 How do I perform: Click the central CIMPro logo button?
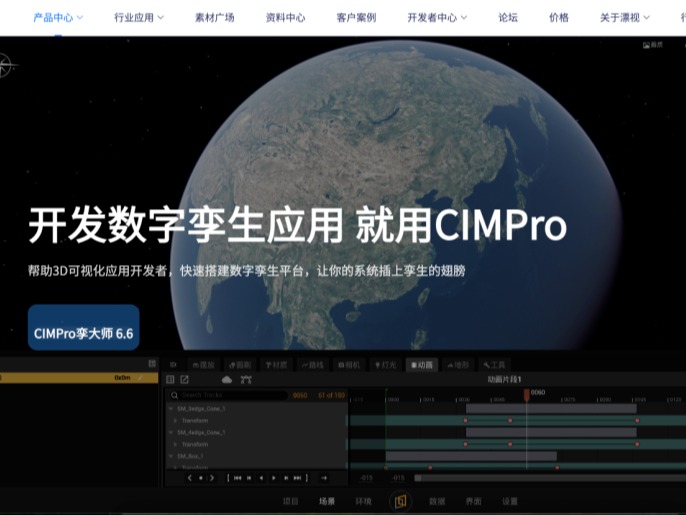click(x=400, y=501)
